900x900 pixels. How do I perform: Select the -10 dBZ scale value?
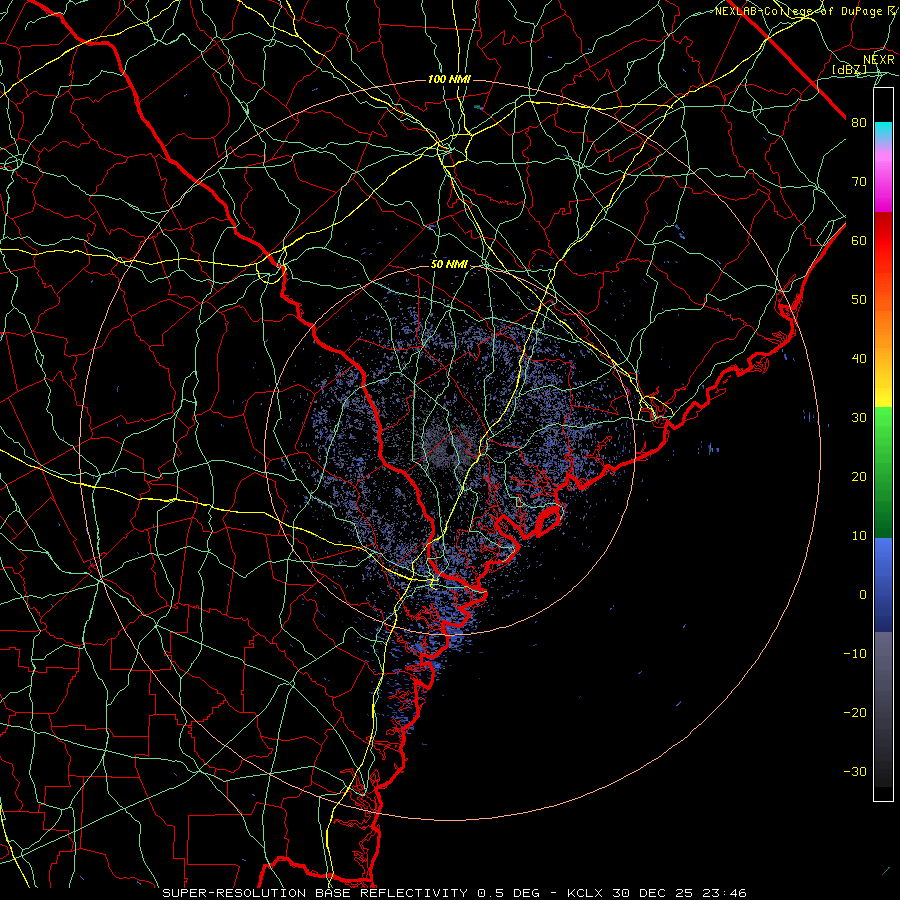[855, 654]
